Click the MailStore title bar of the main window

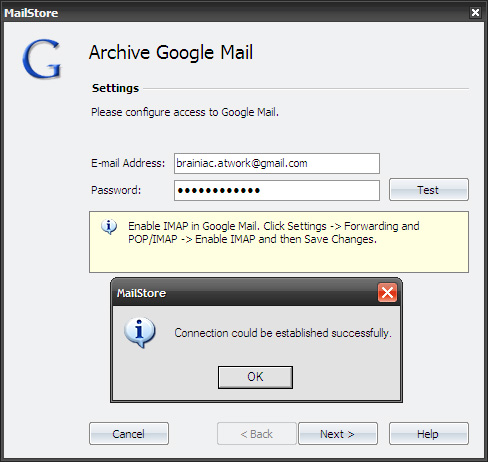233,13
